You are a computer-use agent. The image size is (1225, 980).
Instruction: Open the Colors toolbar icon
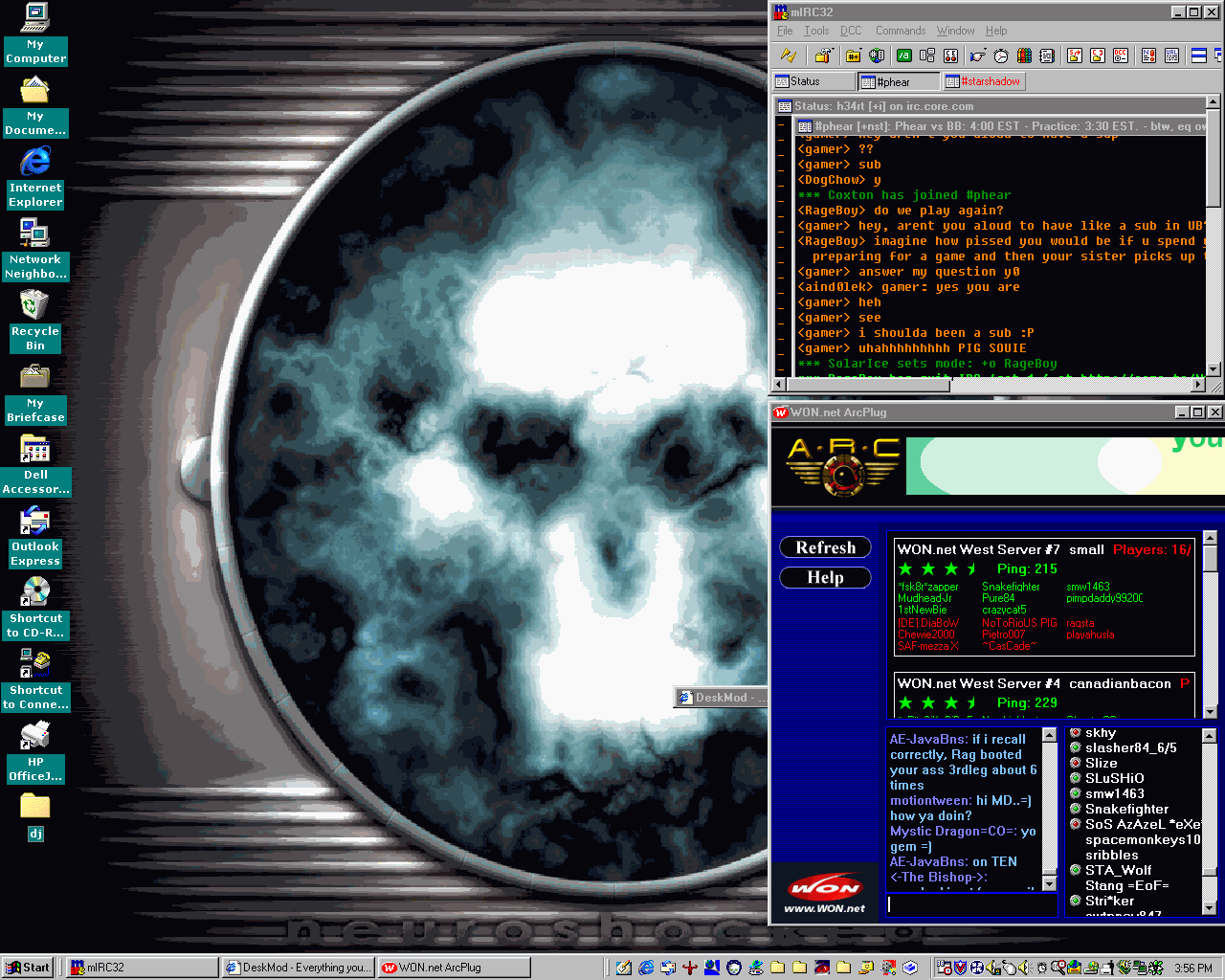1024,56
